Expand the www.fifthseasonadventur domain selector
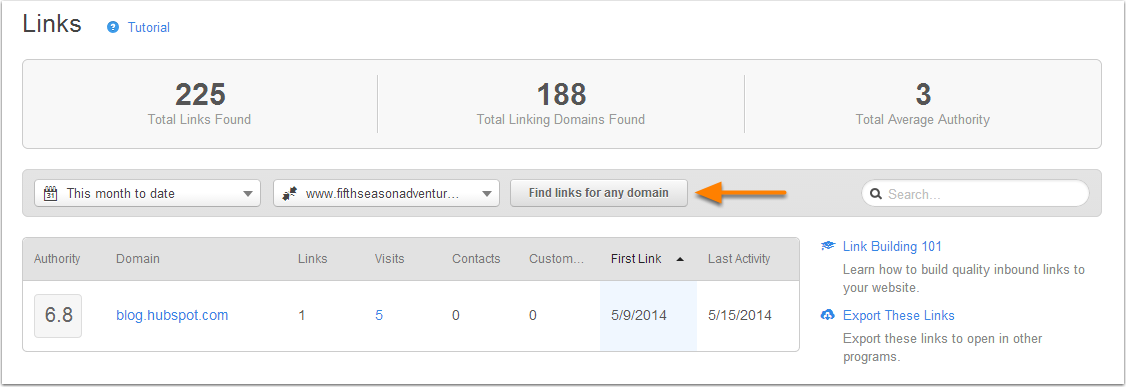The image size is (1126, 387). [x=386, y=193]
